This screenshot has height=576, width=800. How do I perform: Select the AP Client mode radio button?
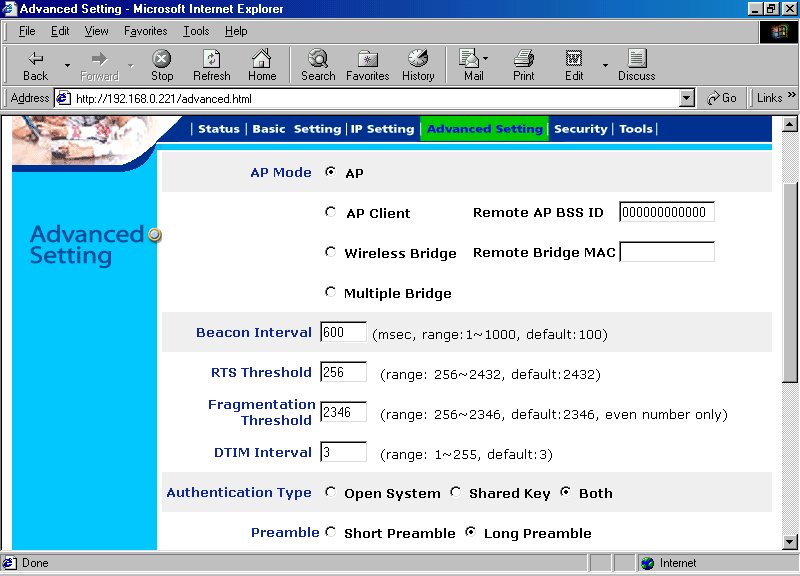[331, 212]
